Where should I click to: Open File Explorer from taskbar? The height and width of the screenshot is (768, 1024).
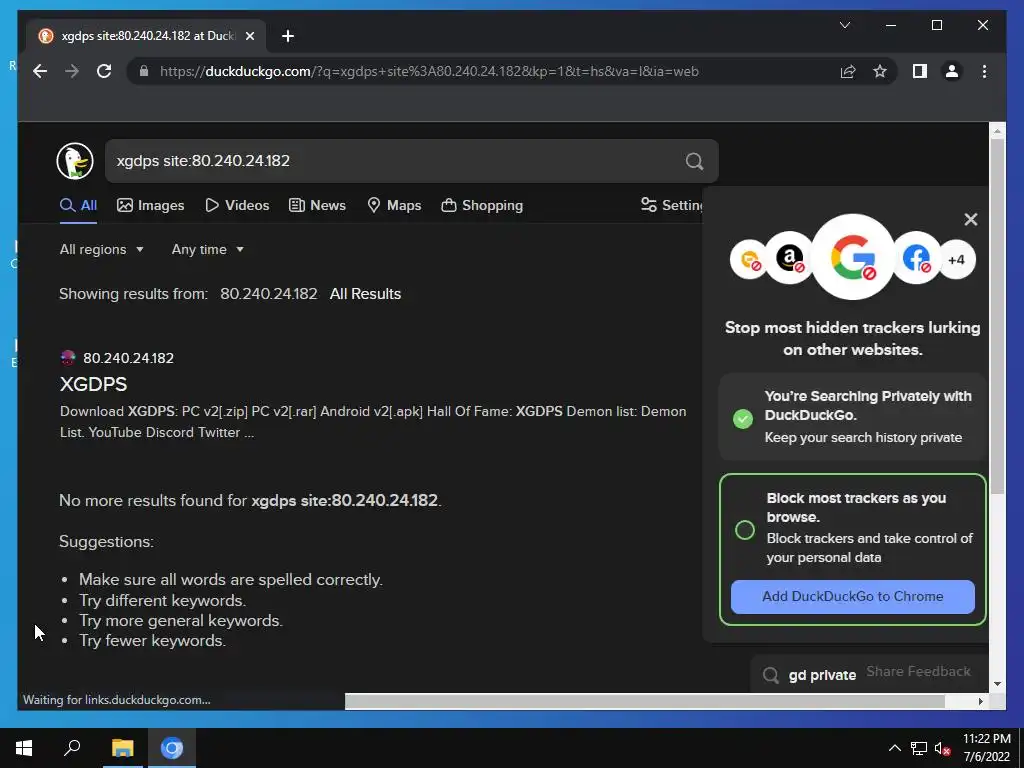122,748
